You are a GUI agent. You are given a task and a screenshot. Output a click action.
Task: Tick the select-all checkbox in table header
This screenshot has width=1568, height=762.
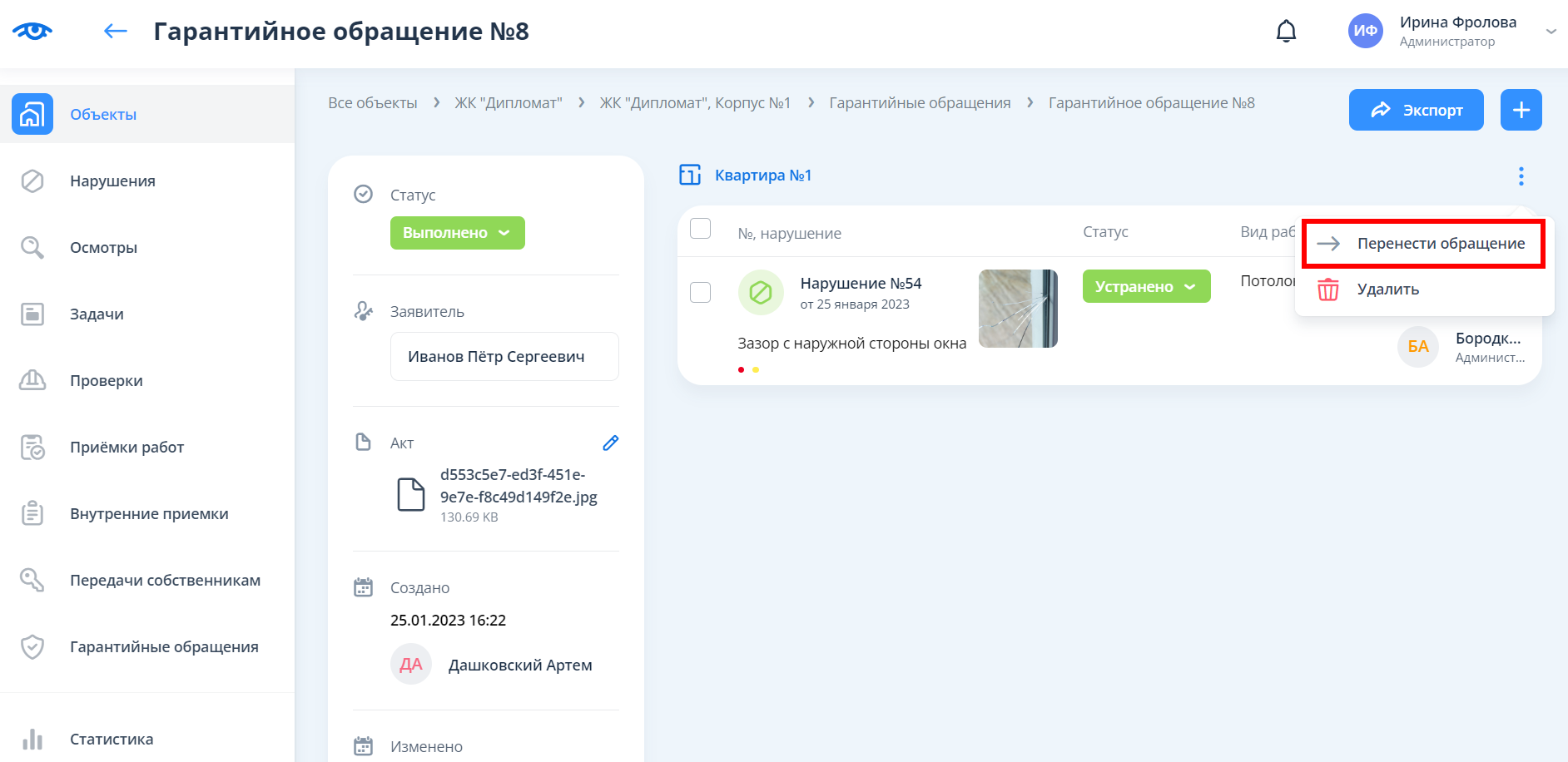click(x=701, y=229)
